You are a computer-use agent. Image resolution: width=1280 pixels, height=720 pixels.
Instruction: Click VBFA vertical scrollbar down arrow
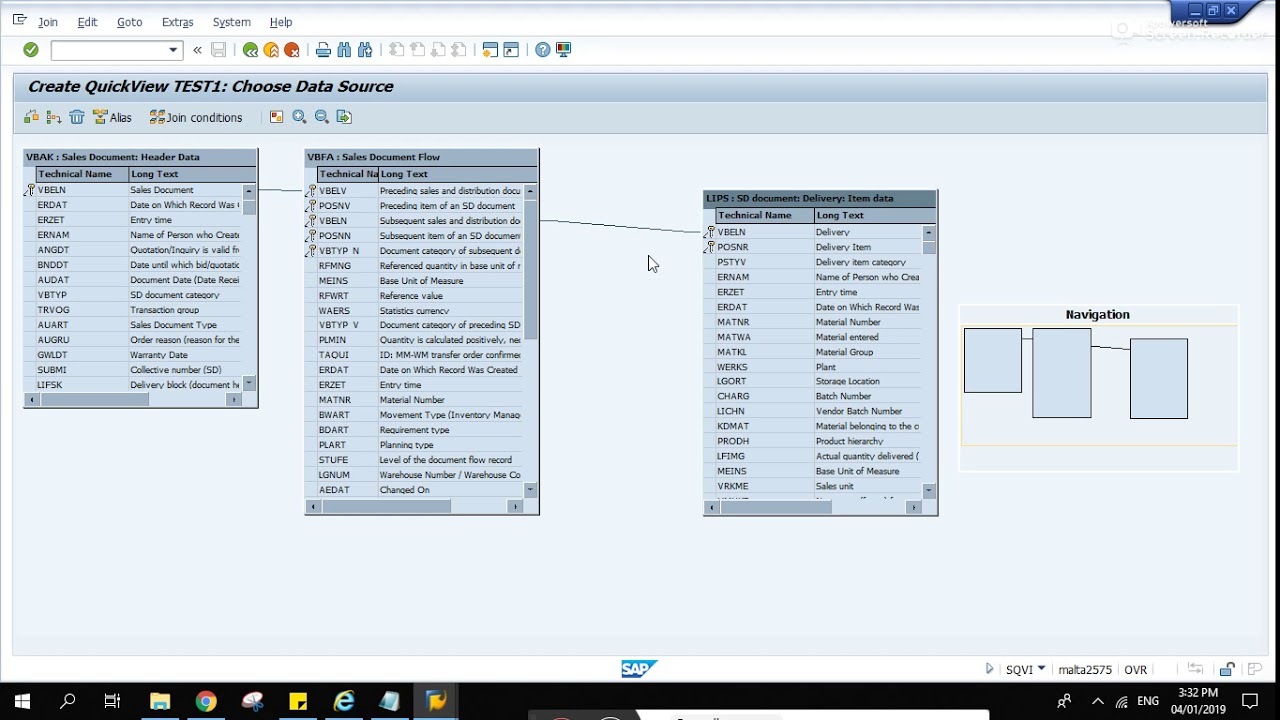pyautogui.click(x=530, y=490)
